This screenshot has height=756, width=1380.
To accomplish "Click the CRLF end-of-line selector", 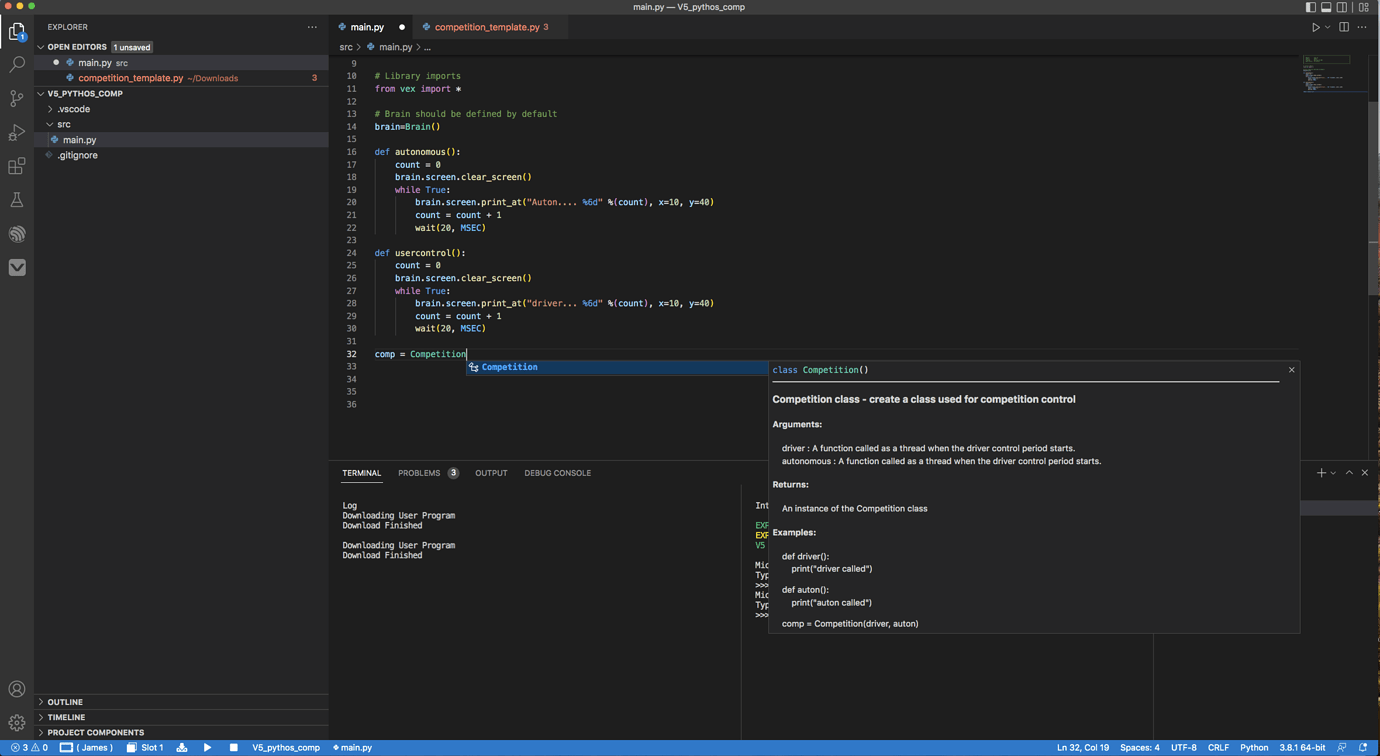I will [x=1218, y=748].
